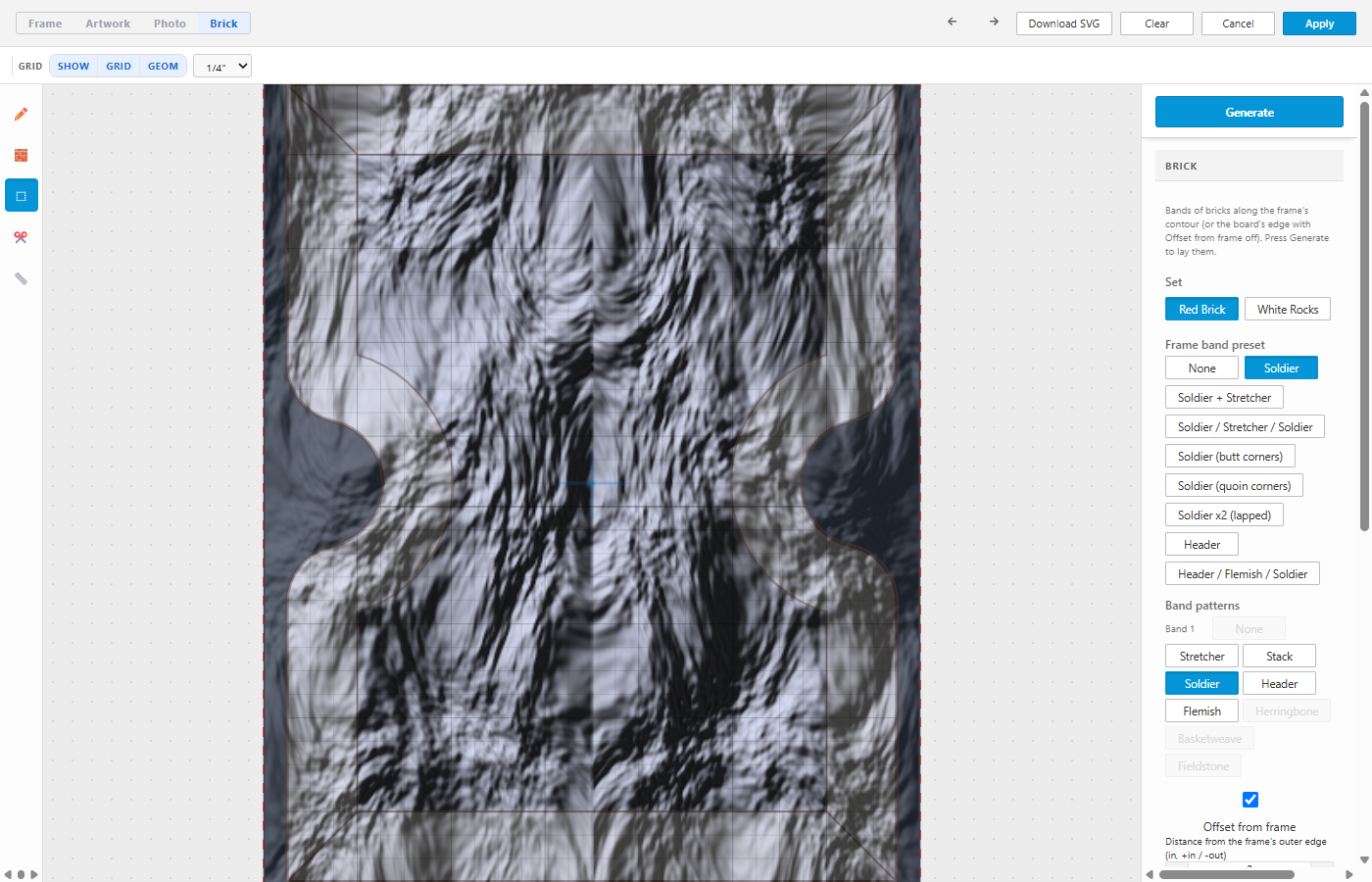1372x882 pixels.
Task: Select the ruler measure tool
Action: point(21,278)
